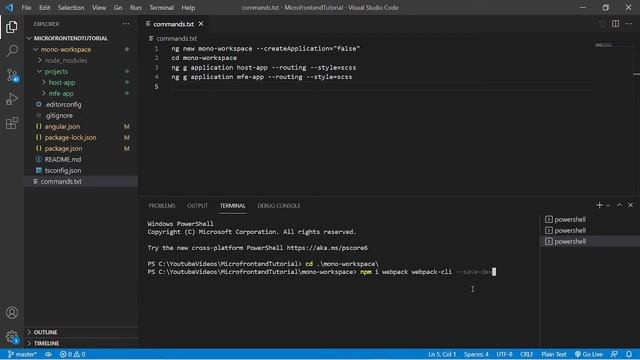Open the Accounts menu icon
Image resolution: width=640 pixels, height=360 pixels.
pos(12,313)
